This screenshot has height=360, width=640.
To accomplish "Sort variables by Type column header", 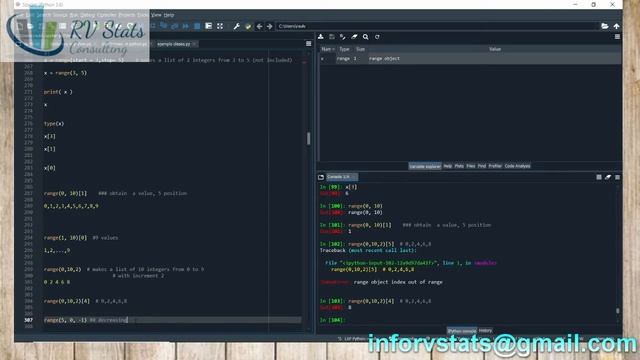I will [x=344, y=49].
